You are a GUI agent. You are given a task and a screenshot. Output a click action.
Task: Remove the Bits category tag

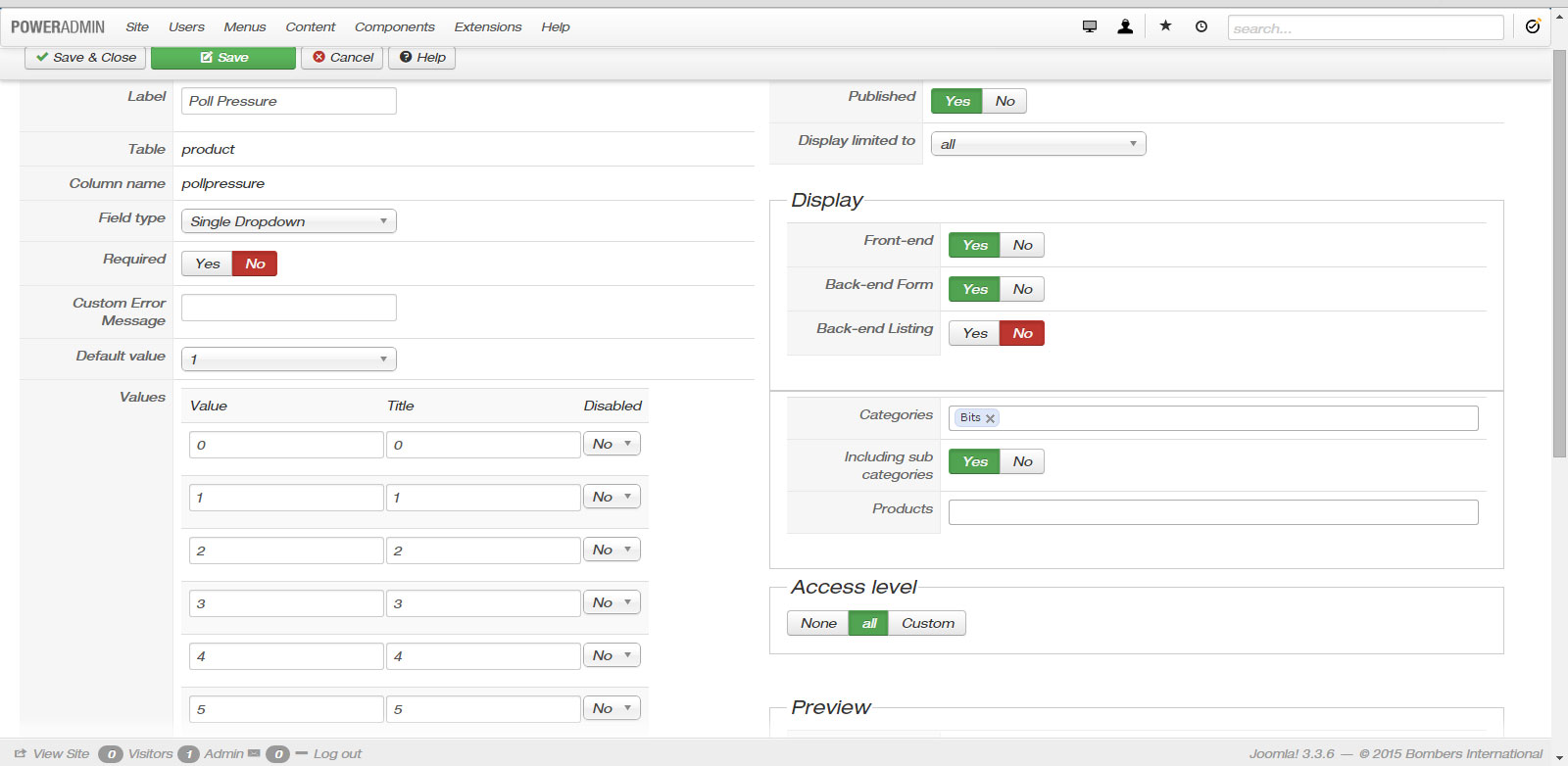click(x=990, y=418)
